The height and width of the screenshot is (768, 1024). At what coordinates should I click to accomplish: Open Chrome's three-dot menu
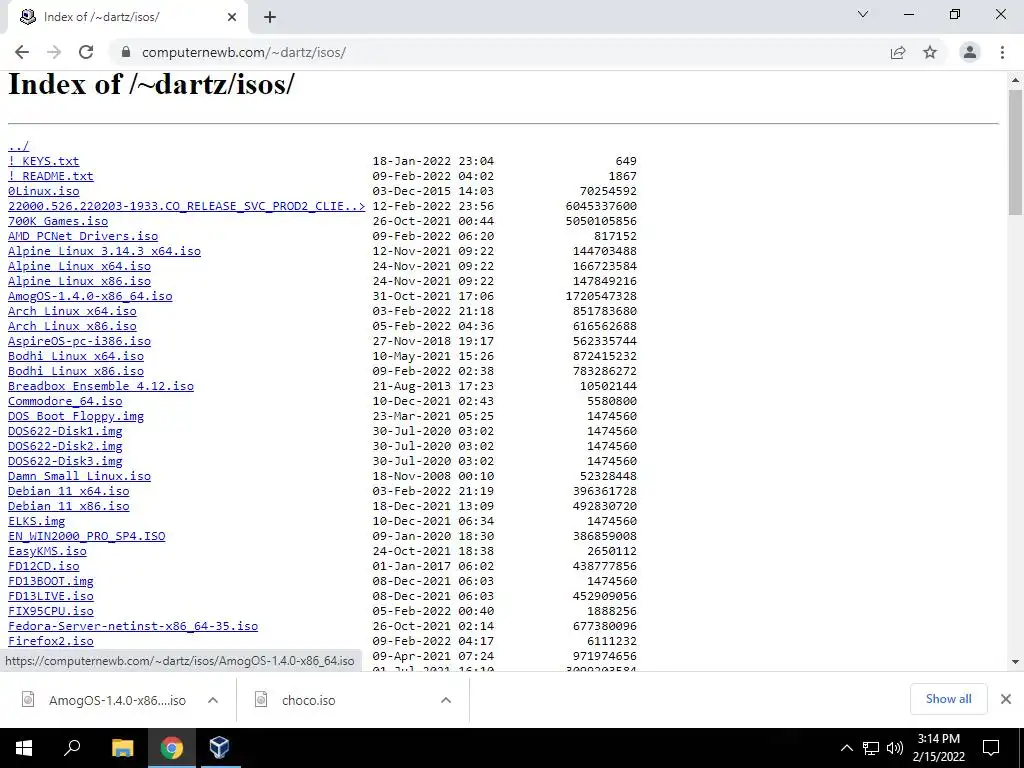1002,52
